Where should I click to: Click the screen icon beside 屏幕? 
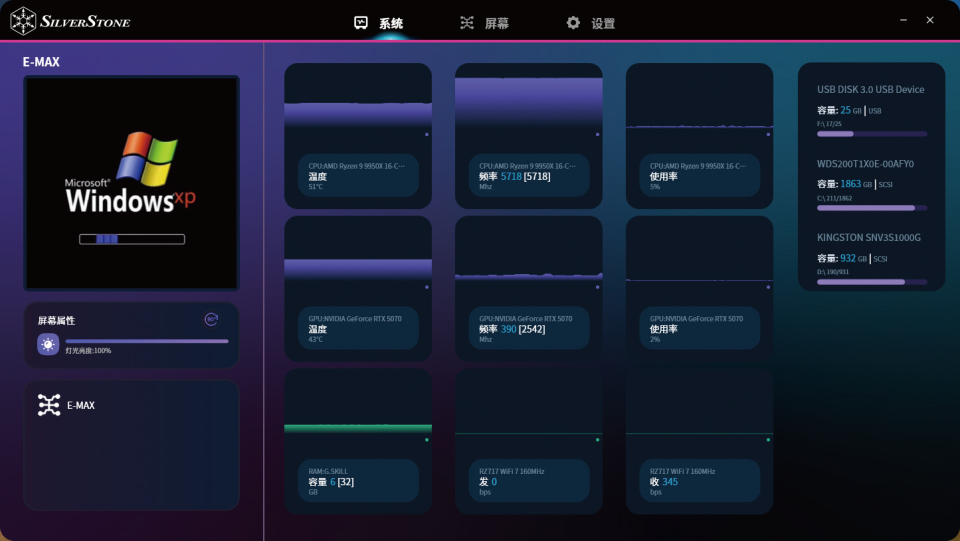click(x=467, y=23)
